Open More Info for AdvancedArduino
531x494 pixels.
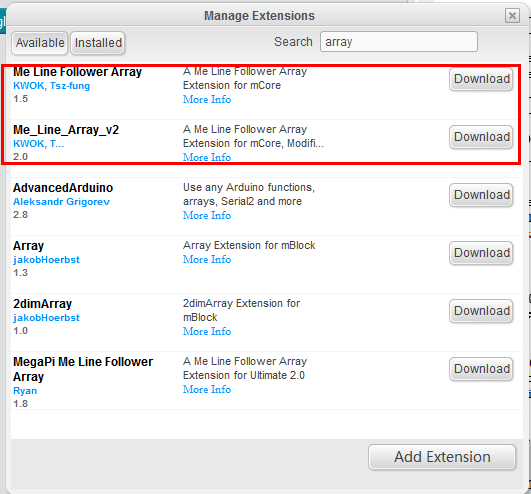207,215
